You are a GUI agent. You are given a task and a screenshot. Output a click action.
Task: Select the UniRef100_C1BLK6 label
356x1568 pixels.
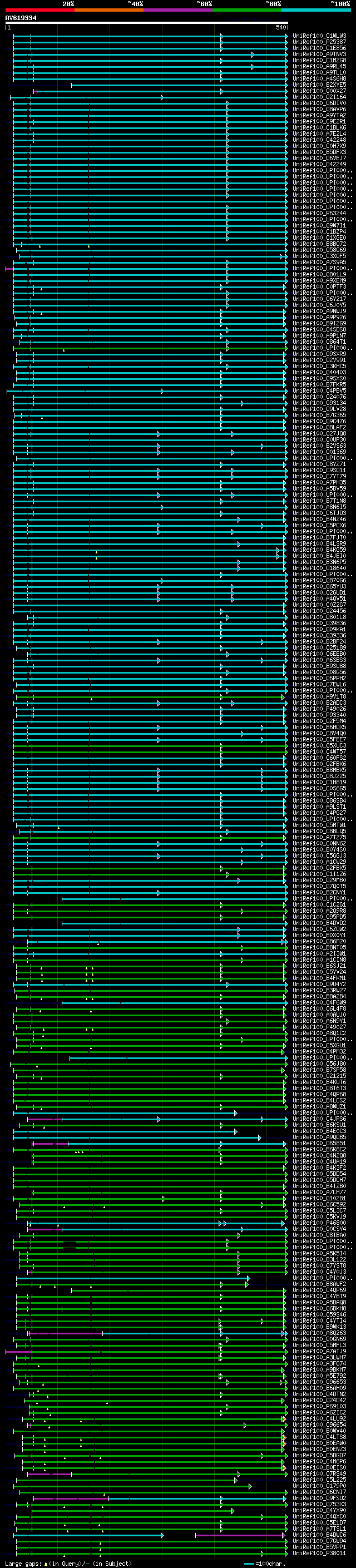[319, 128]
